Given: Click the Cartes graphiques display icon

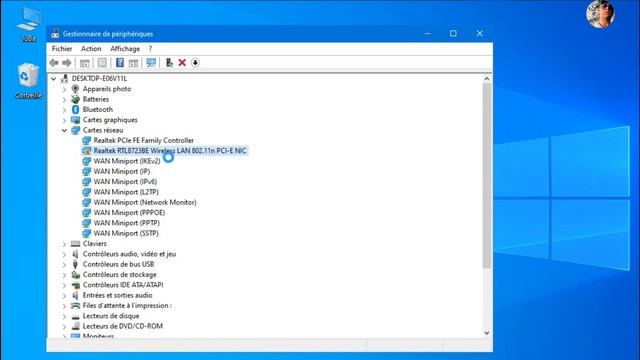Looking at the screenshot, I should (75, 120).
